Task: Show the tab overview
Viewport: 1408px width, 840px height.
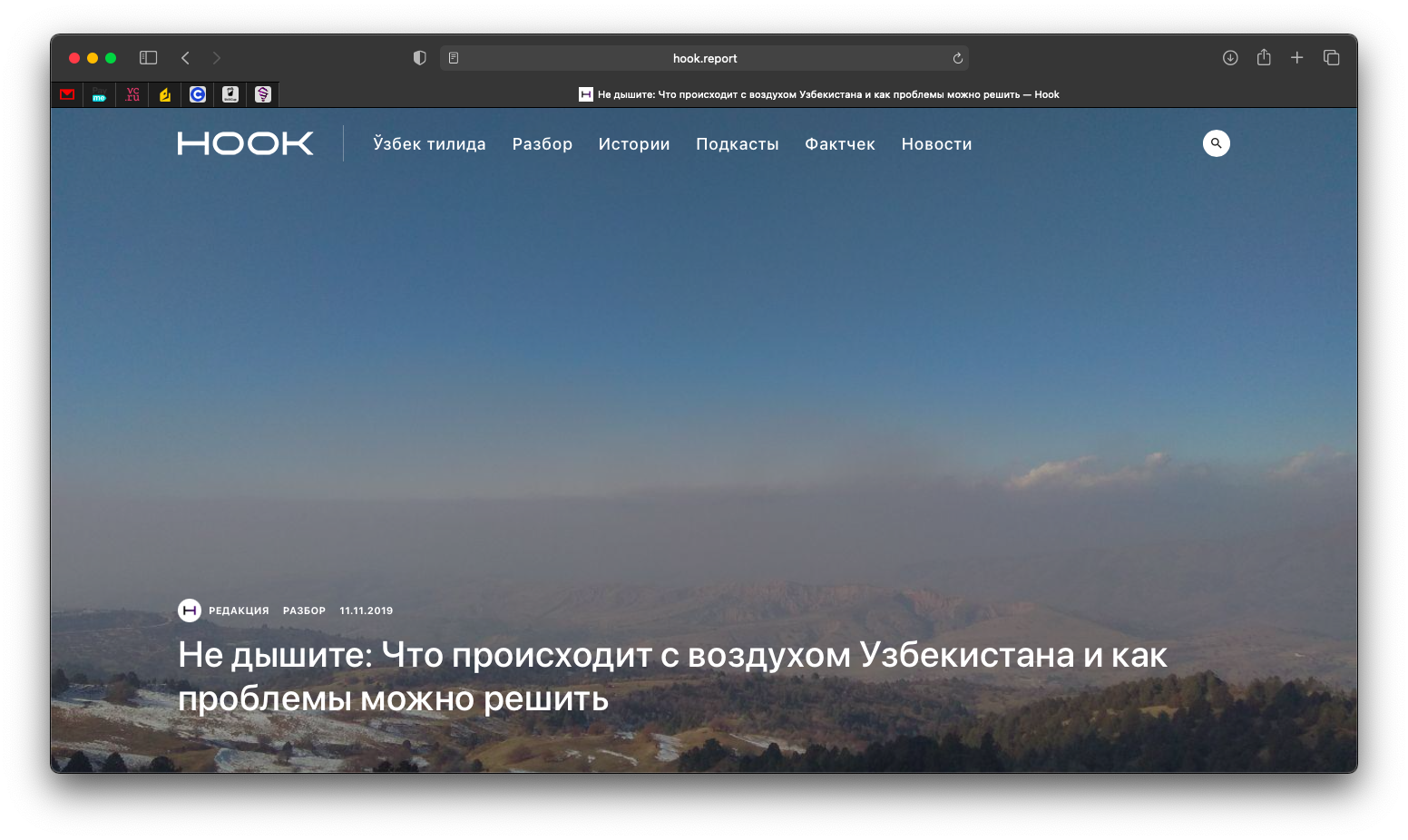Action: pos(1331,58)
